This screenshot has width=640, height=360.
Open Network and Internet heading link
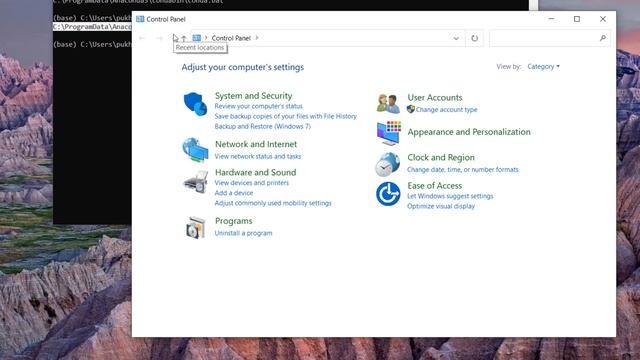(x=256, y=144)
